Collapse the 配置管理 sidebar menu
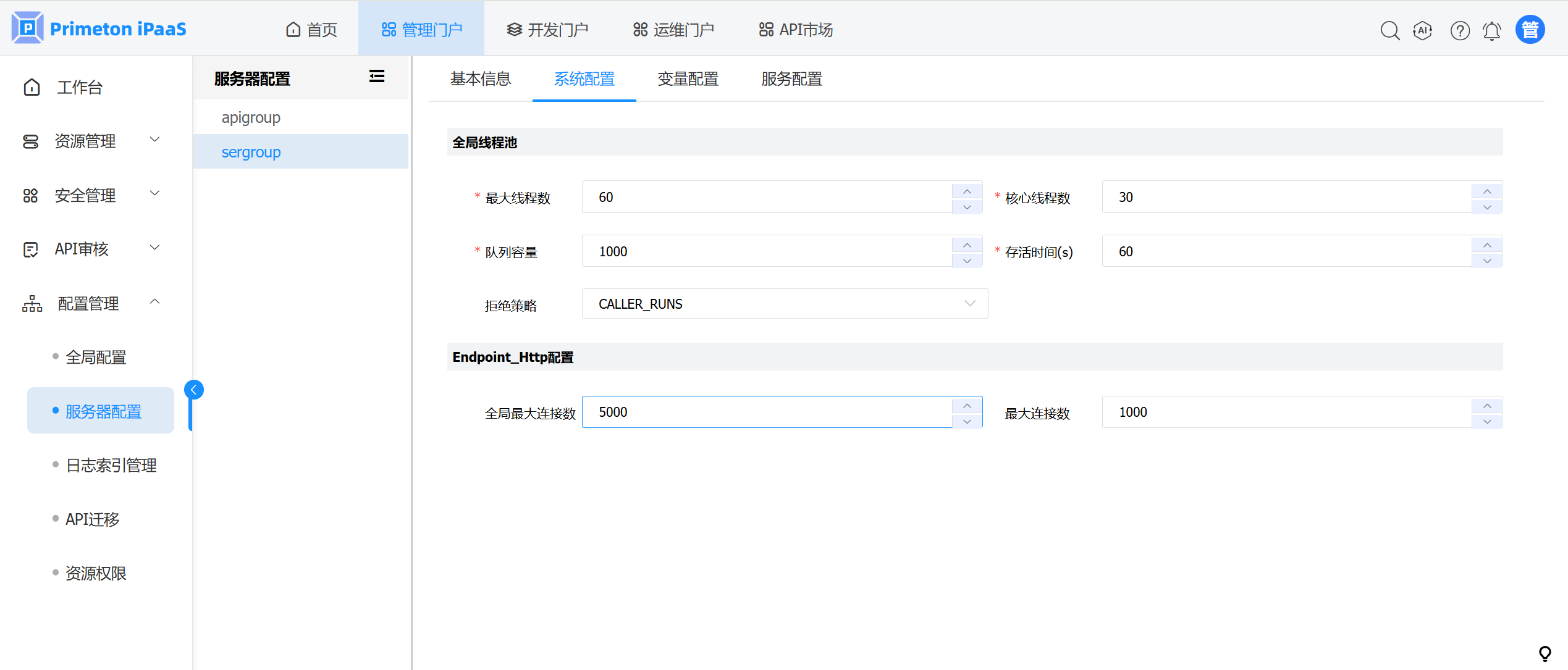This screenshot has height=670, width=1568. (x=93, y=303)
